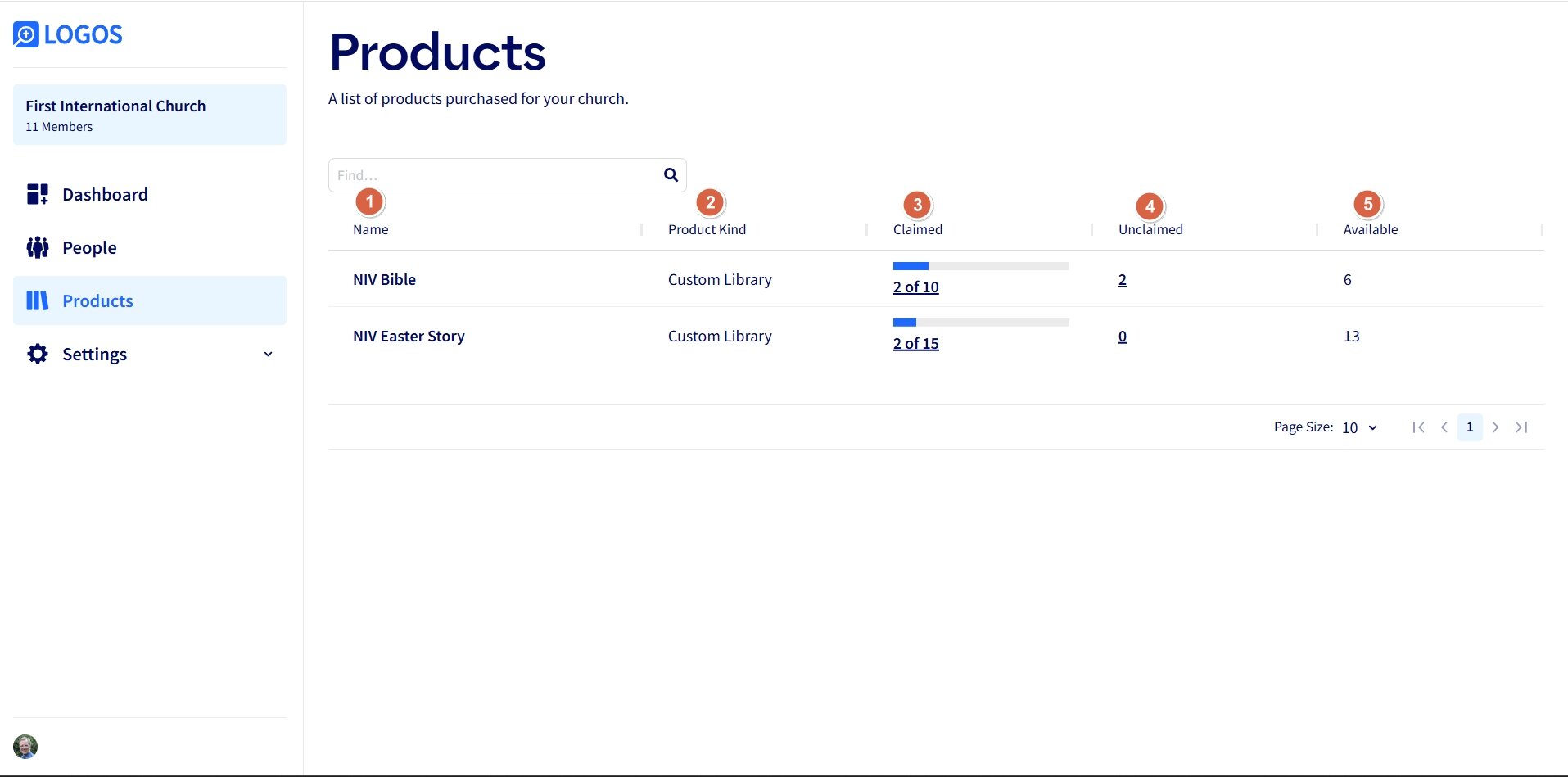Sort by Available column header
This screenshot has height=777, width=1568.
pyautogui.click(x=1371, y=229)
